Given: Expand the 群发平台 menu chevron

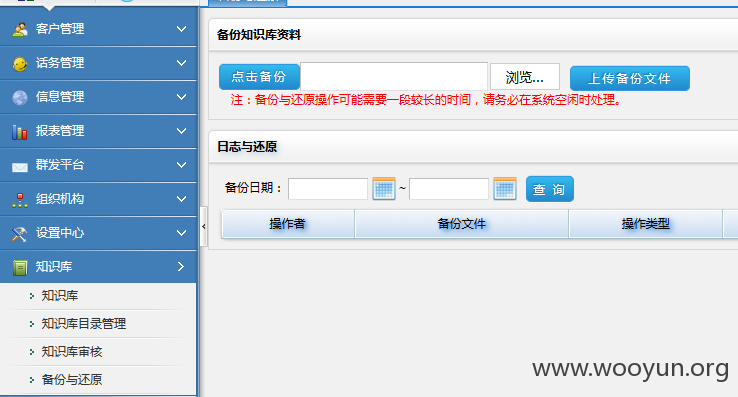Looking at the screenshot, I should [181, 165].
